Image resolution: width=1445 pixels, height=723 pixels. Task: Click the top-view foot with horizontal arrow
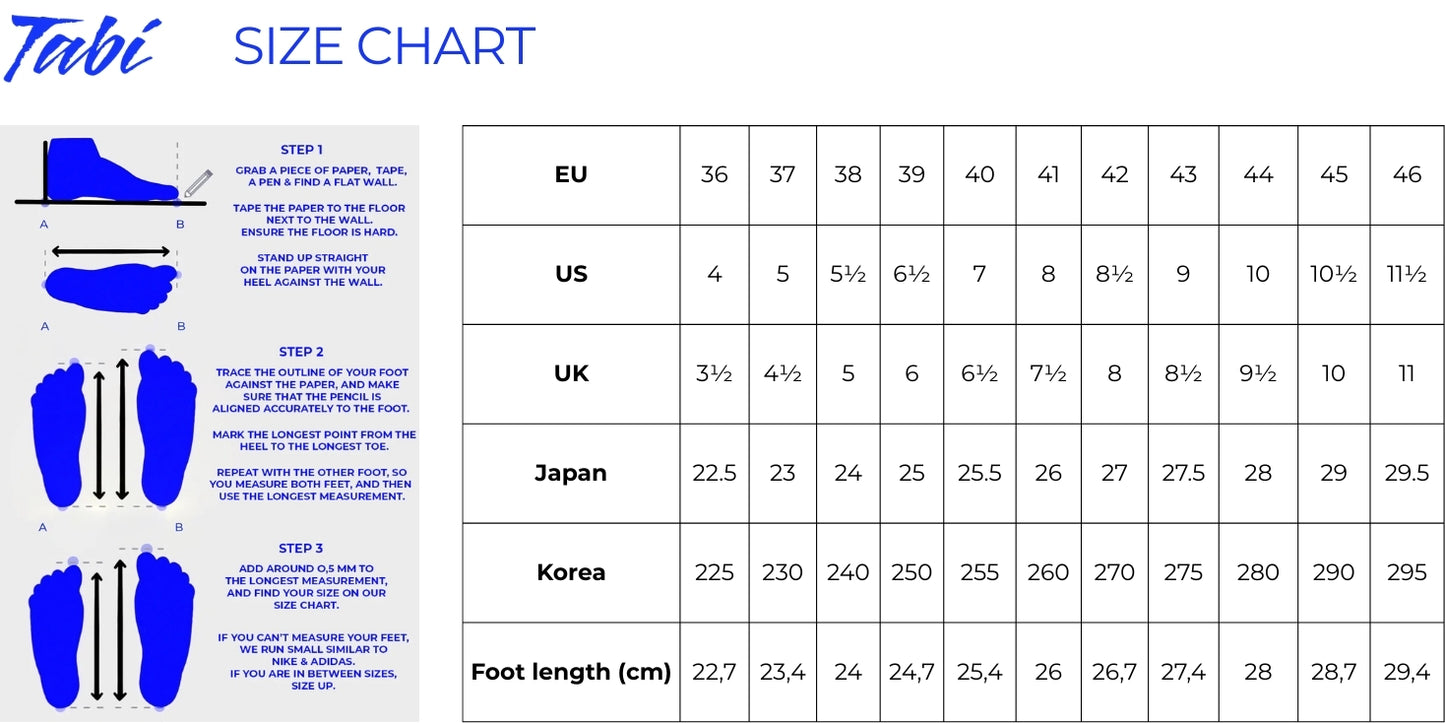click(x=111, y=275)
